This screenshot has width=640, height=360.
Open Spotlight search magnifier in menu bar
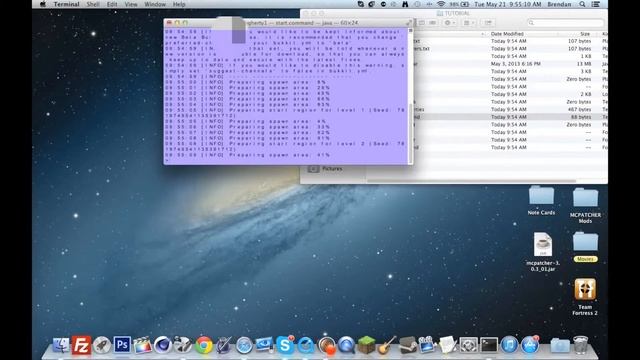click(582, 4)
